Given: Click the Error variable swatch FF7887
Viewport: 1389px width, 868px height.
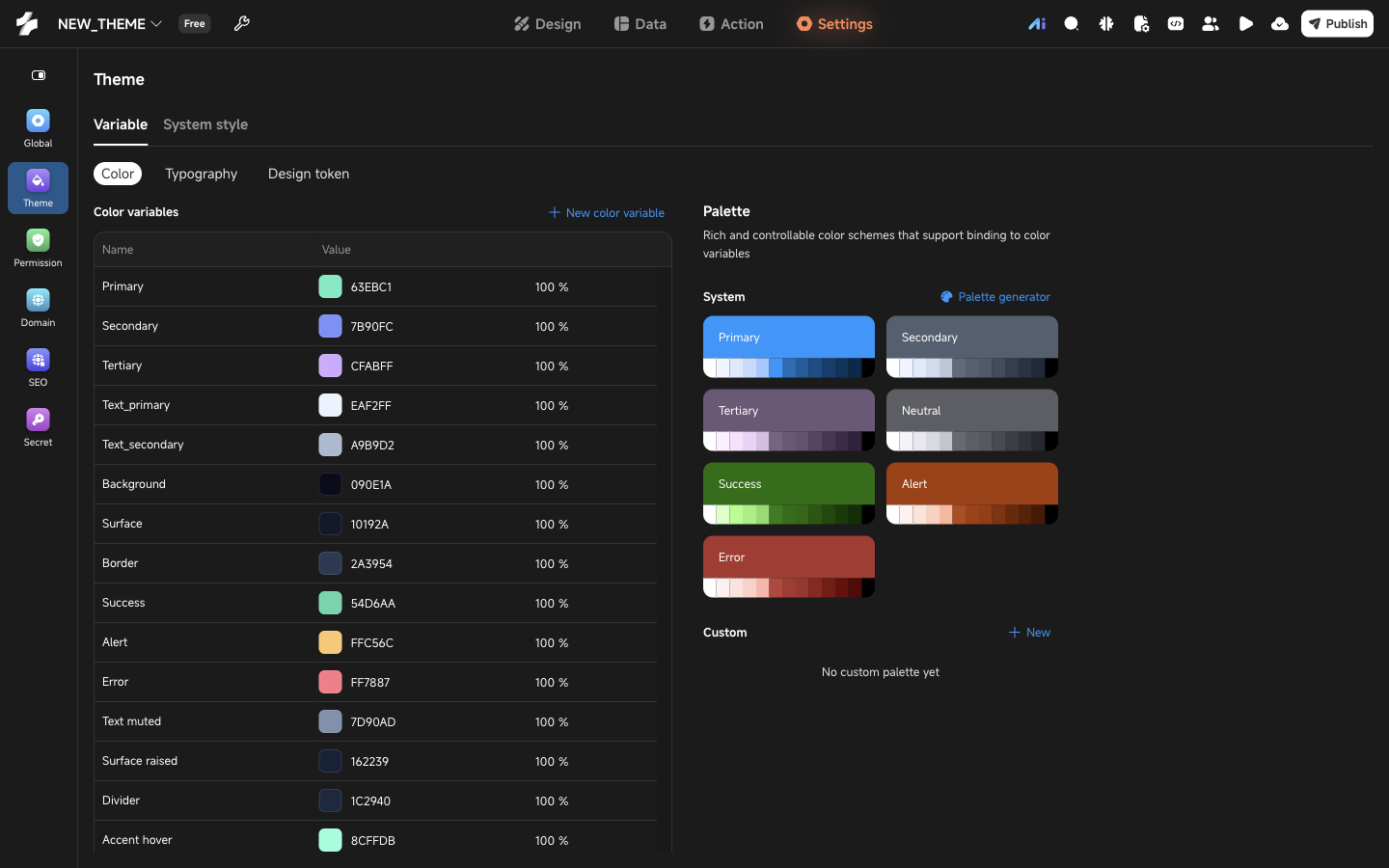Looking at the screenshot, I should tap(330, 682).
